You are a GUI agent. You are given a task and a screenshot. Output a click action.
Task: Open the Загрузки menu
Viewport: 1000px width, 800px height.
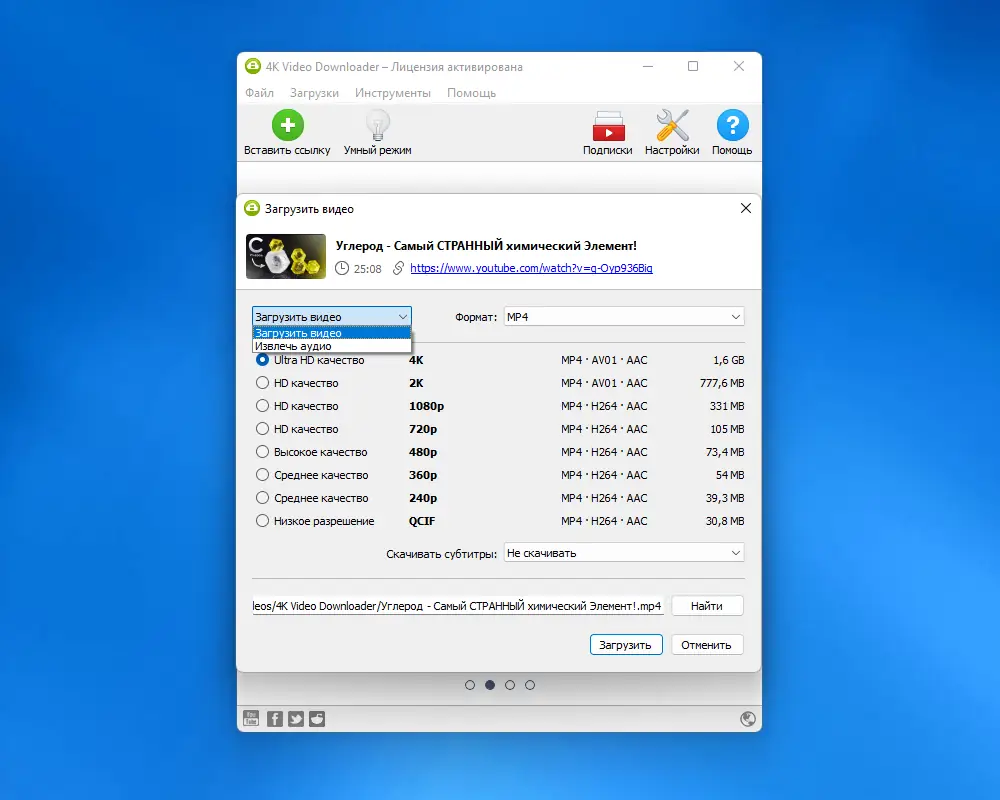[x=314, y=93]
